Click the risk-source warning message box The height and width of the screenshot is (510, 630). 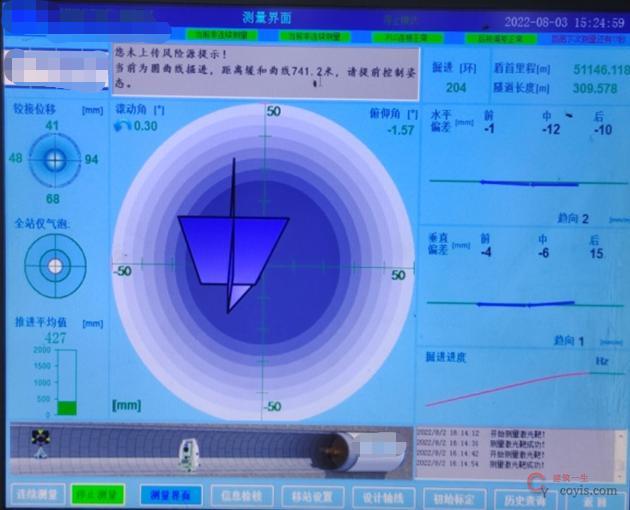tap(266, 72)
